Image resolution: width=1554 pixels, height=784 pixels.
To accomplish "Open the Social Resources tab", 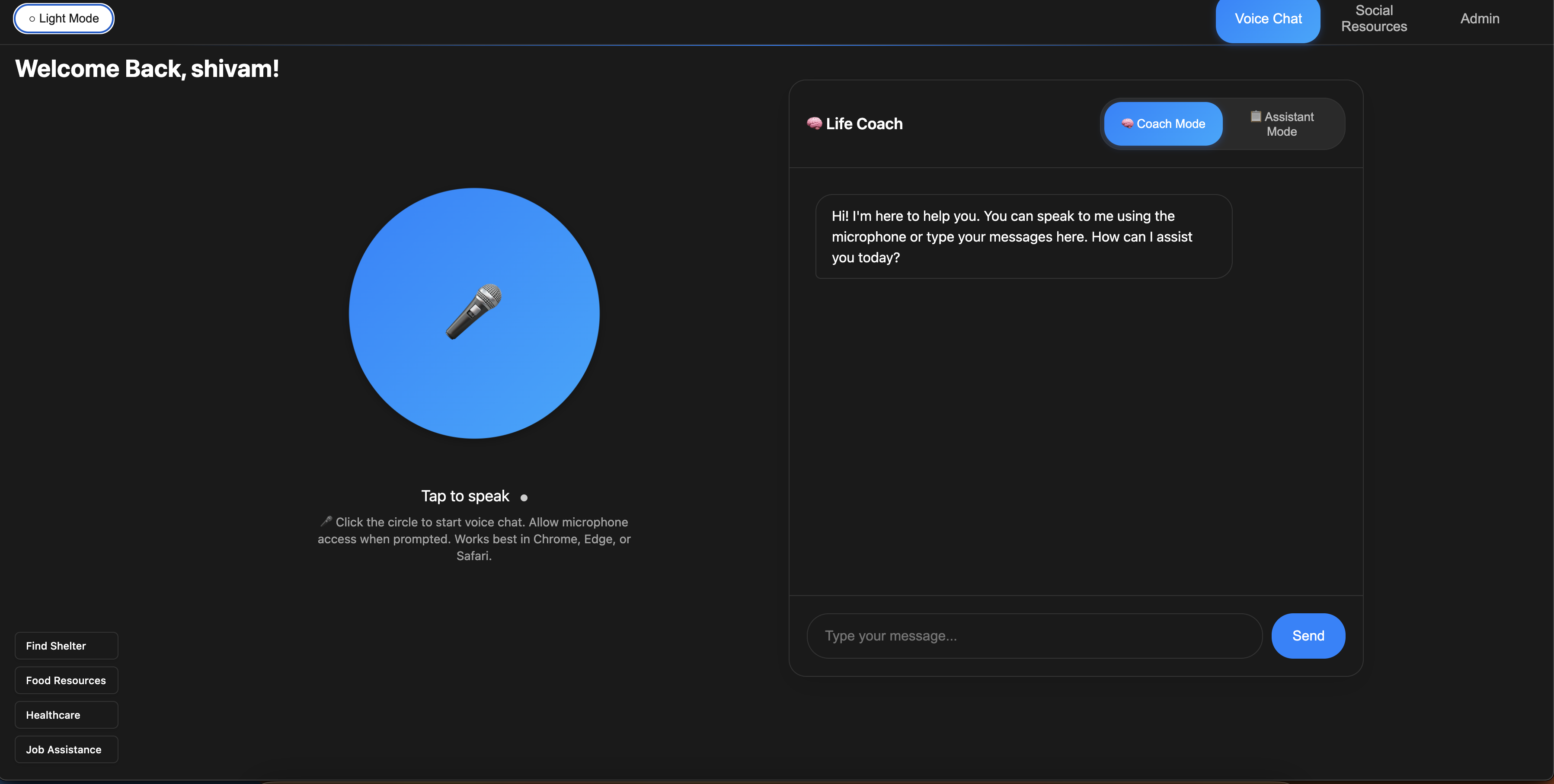I will [1374, 19].
